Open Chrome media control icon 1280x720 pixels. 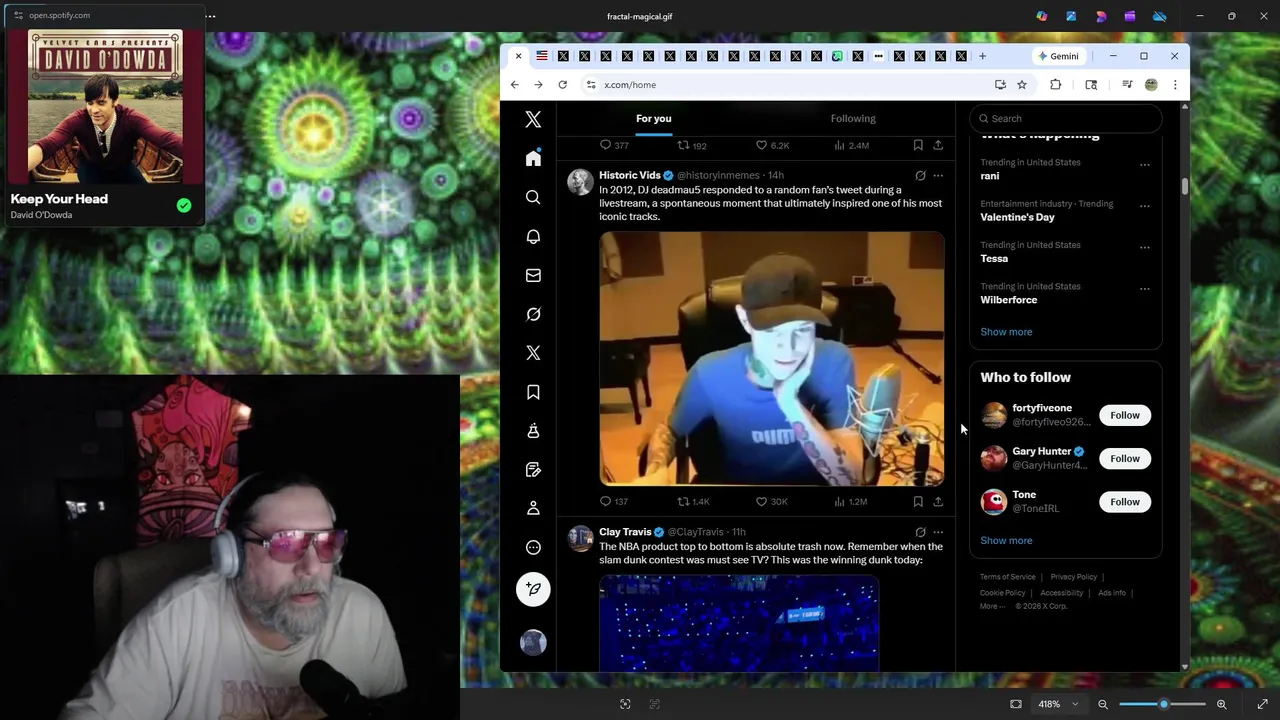point(1127,85)
